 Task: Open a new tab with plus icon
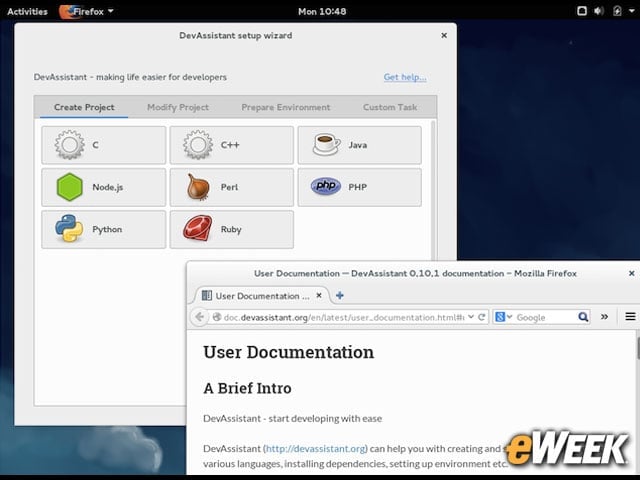[340, 295]
